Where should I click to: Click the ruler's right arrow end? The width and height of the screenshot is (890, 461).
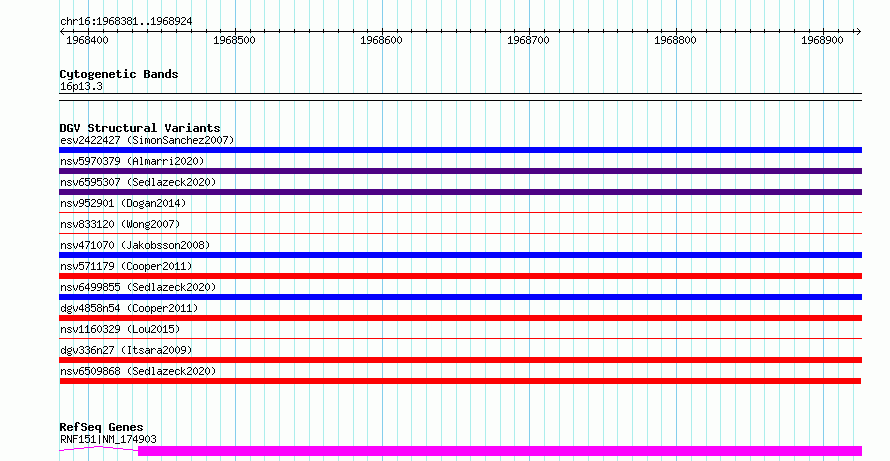pyautogui.click(x=859, y=32)
